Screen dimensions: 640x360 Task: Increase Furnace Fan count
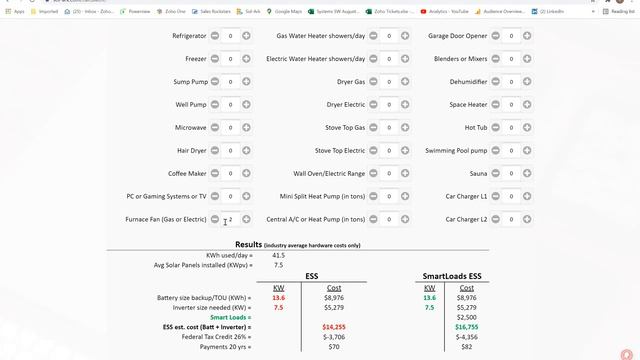click(246, 219)
